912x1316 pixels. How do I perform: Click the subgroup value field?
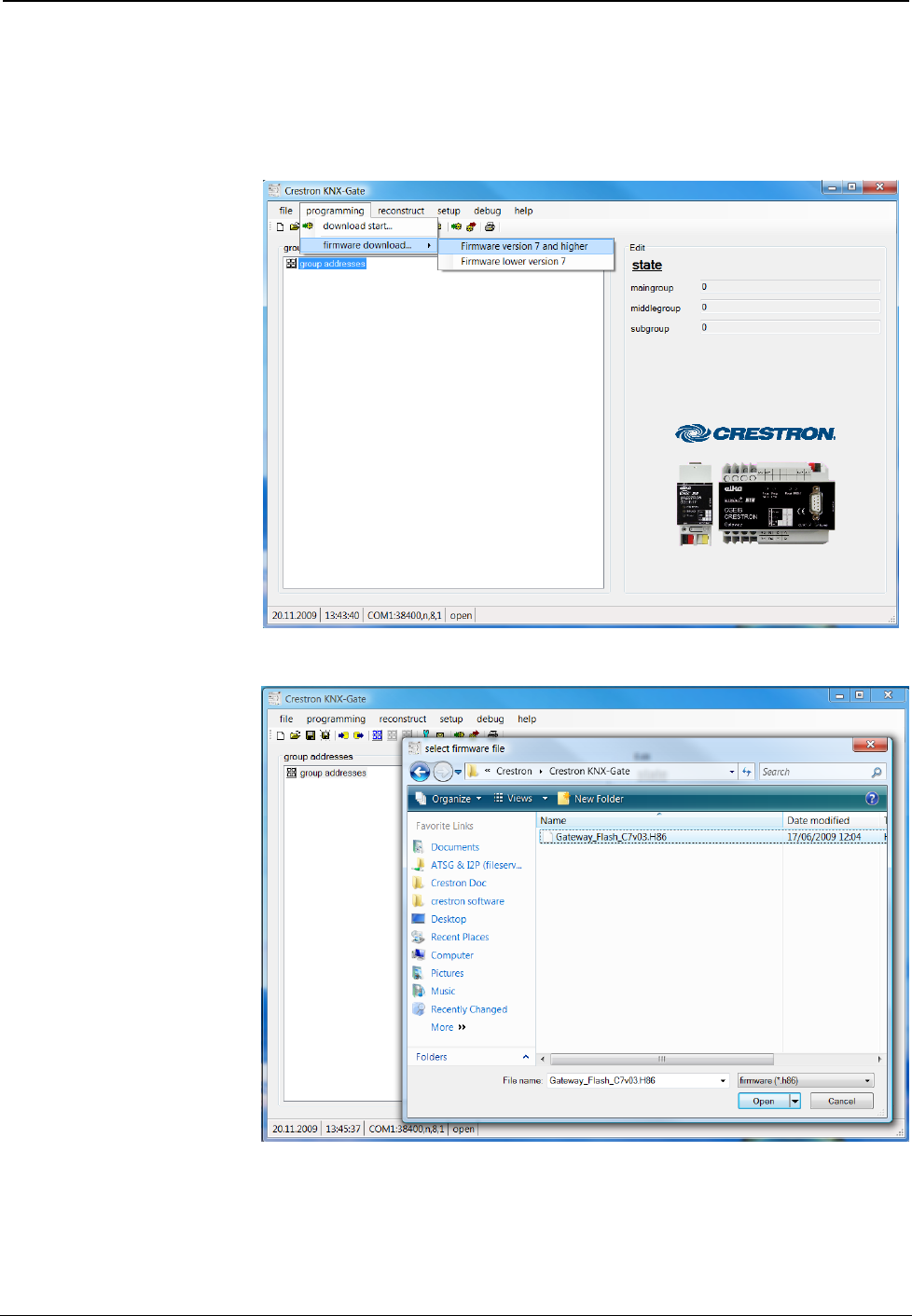click(x=790, y=327)
